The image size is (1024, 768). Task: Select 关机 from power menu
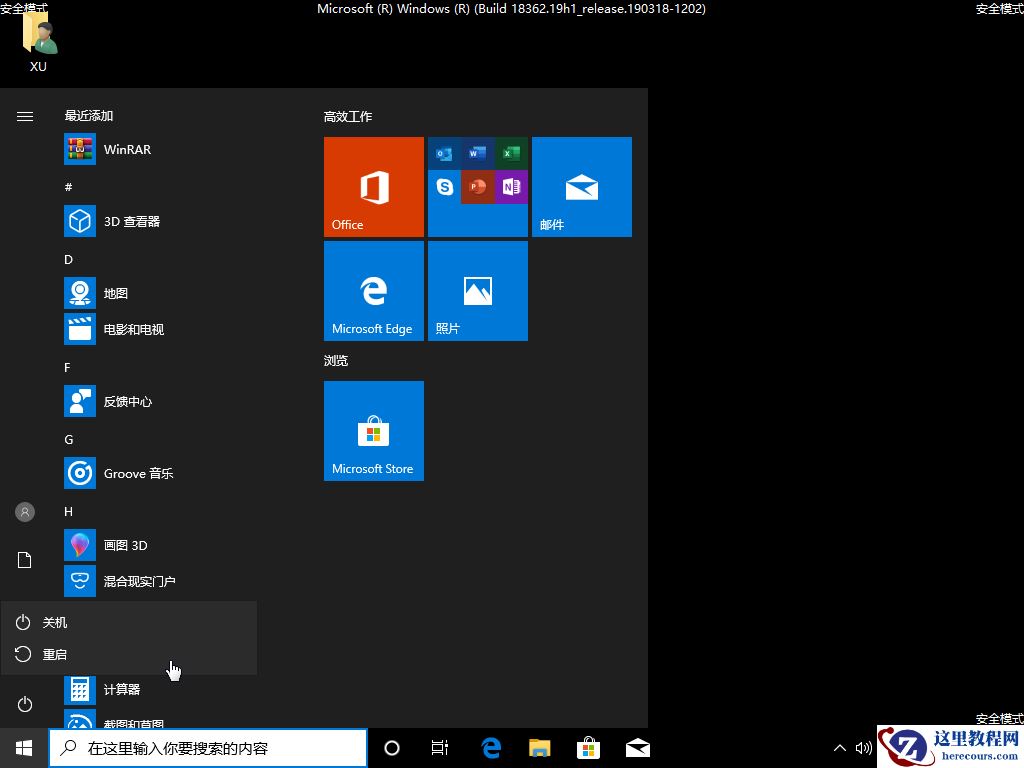click(55, 623)
